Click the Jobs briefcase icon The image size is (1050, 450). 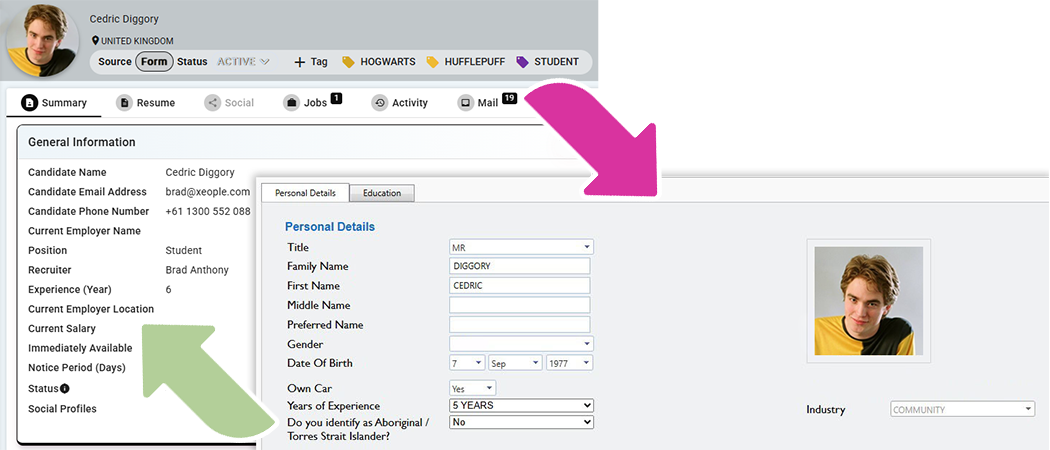pos(291,102)
